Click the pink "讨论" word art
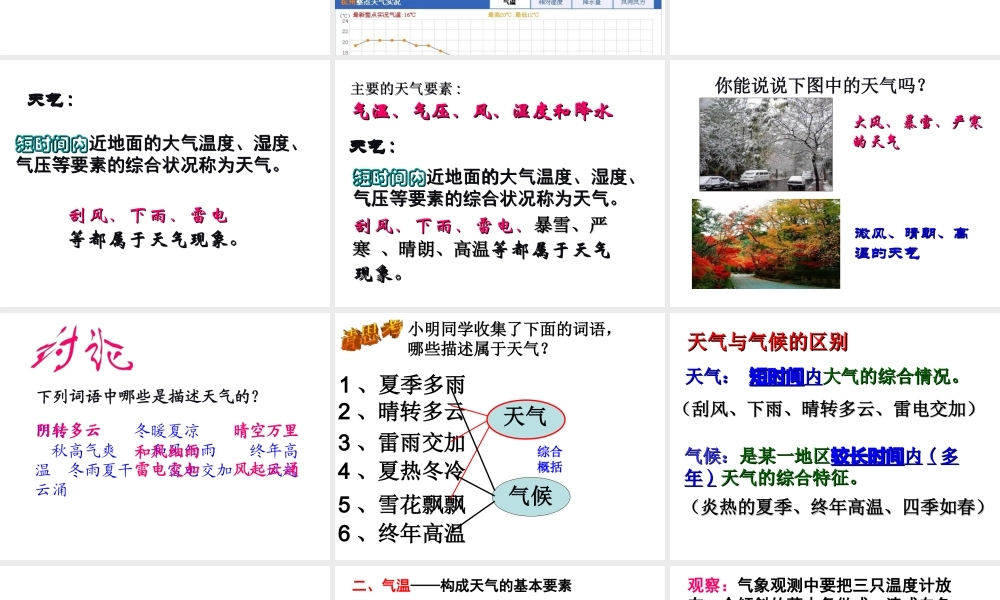This screenshot has width=1000, height=600. (82, 349)
